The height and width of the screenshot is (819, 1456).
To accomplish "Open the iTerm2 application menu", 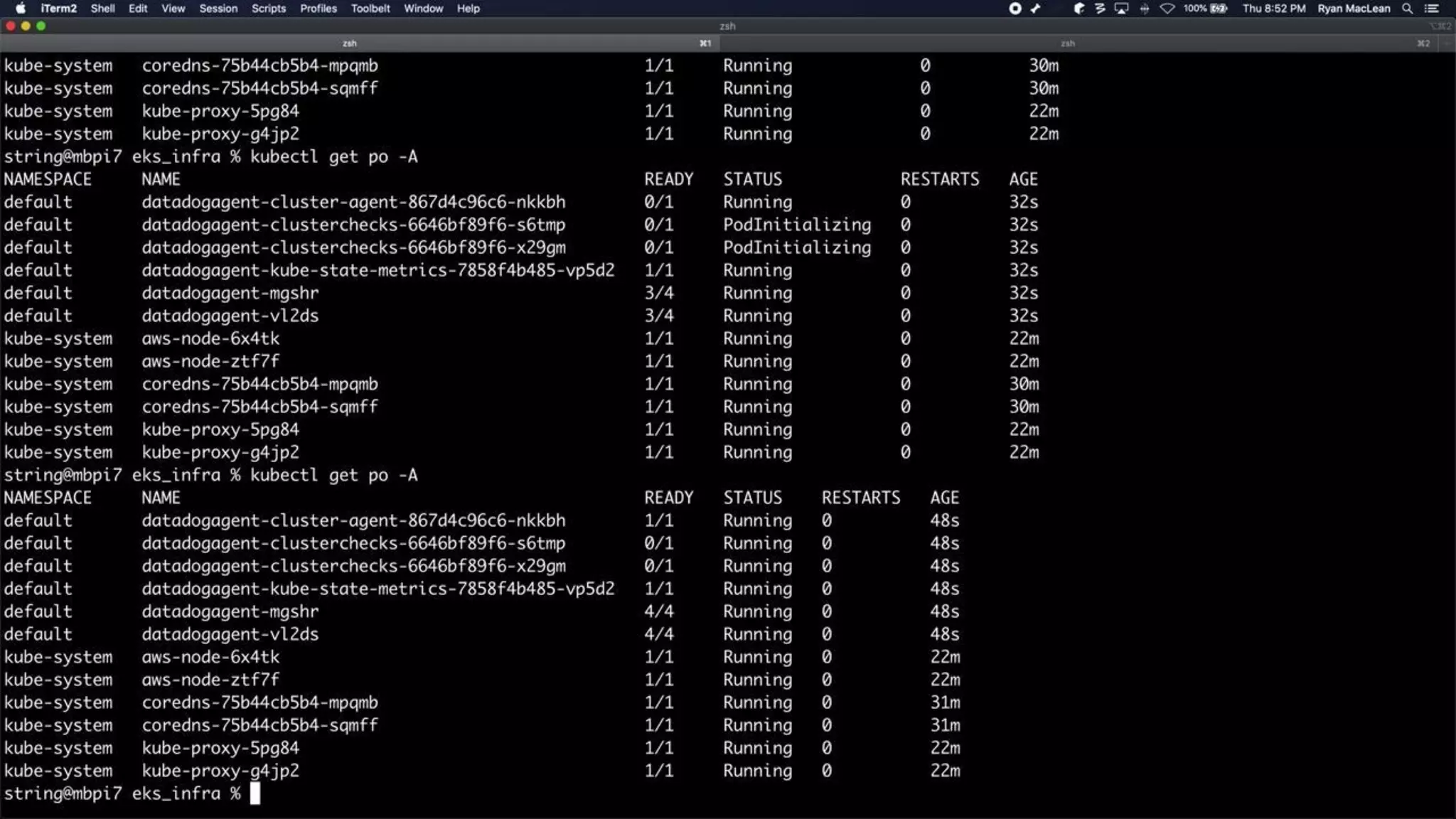I will [x=58, y=9].
